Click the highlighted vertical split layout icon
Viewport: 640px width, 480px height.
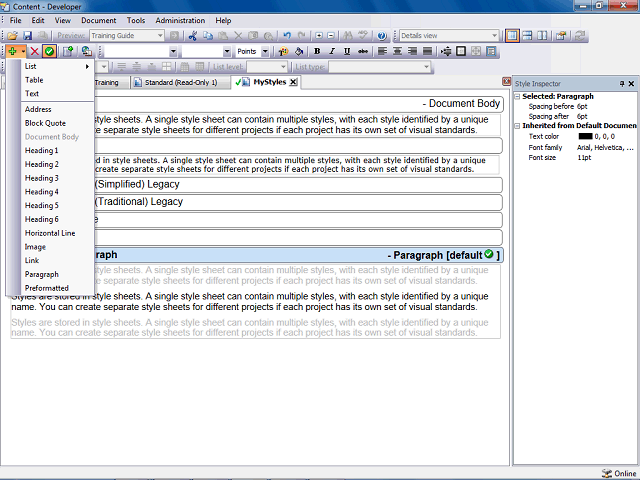click(512, 36)
